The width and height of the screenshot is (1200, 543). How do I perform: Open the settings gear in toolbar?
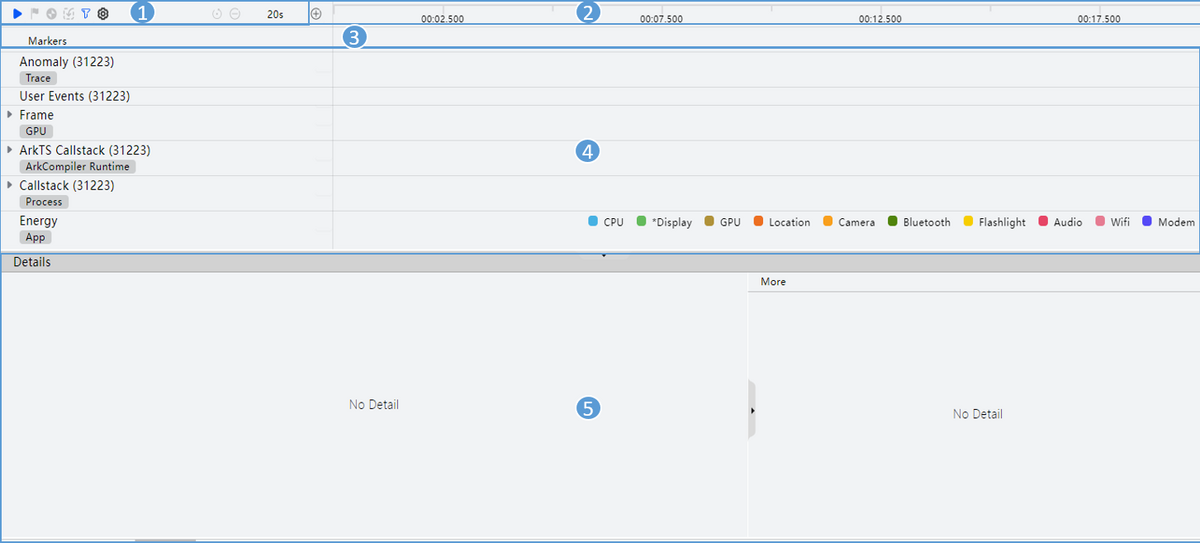102,14
